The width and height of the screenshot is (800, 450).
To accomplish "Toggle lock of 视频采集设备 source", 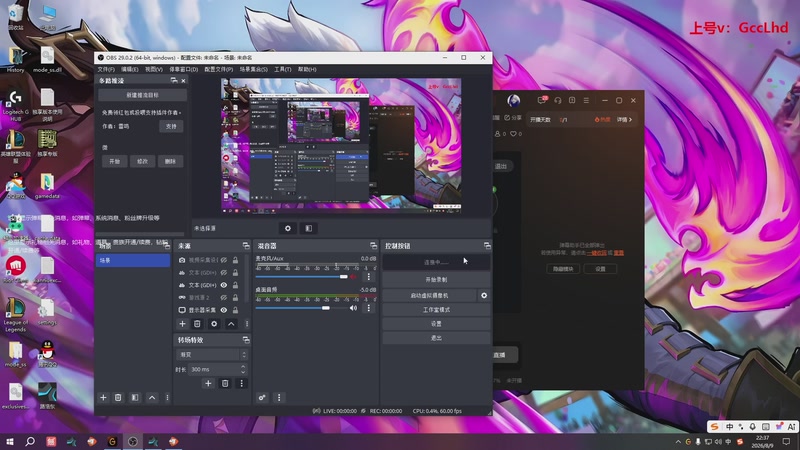I will click(x=235, y=260).
